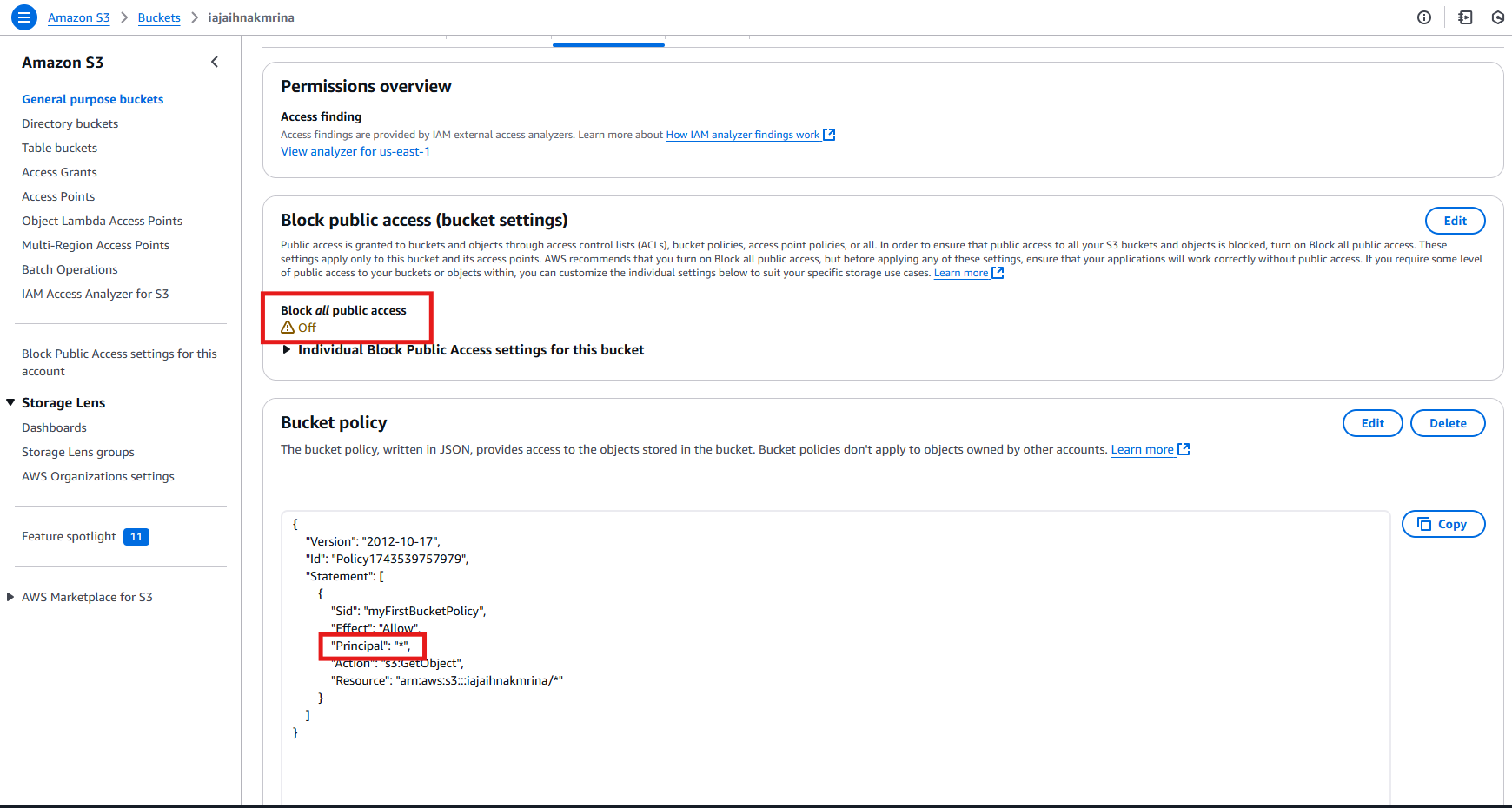Open Batch Operations
This screenshot has width=1512, height=808.
point(70,269)
